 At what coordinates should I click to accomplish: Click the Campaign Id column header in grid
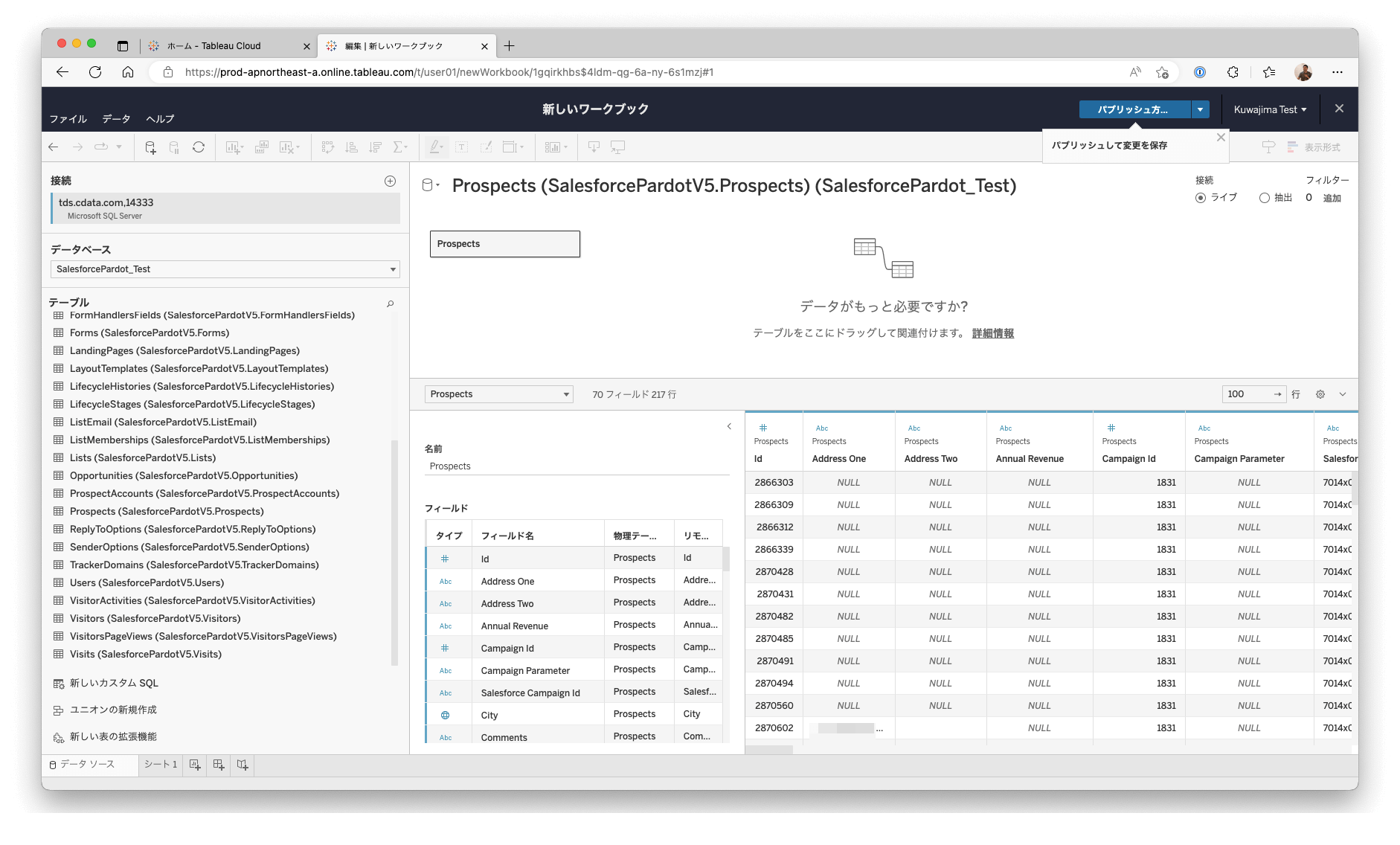[x=1139, y=443]
